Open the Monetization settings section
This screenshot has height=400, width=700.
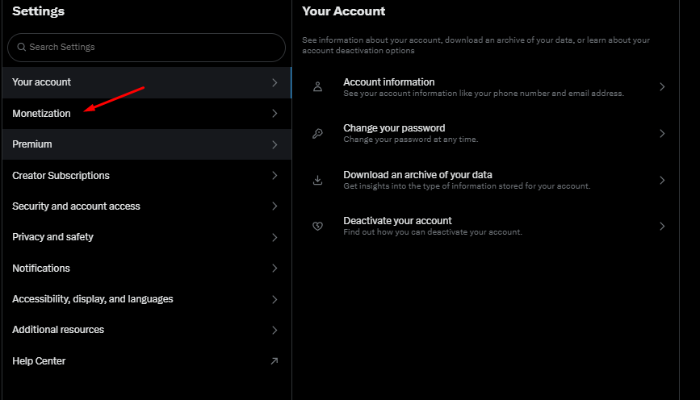click(42, 114)
